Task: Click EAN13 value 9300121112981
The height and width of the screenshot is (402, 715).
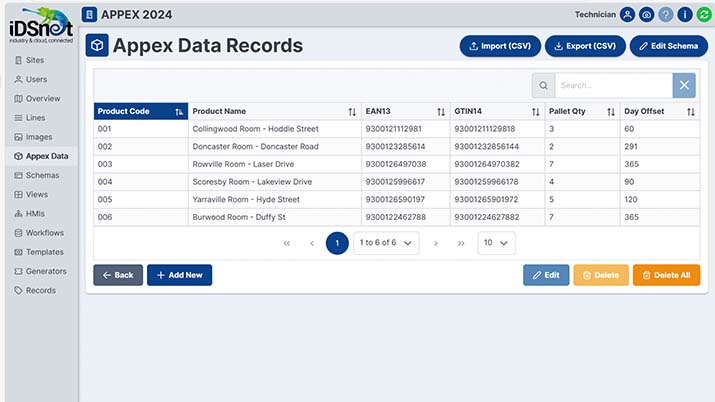Action: (393, 129)
